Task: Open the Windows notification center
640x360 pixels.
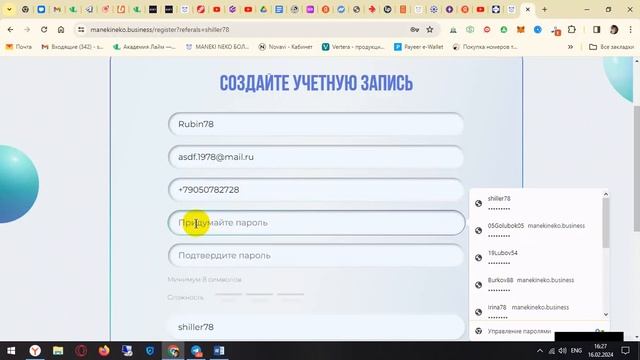Action: click(x=625, y=351)
